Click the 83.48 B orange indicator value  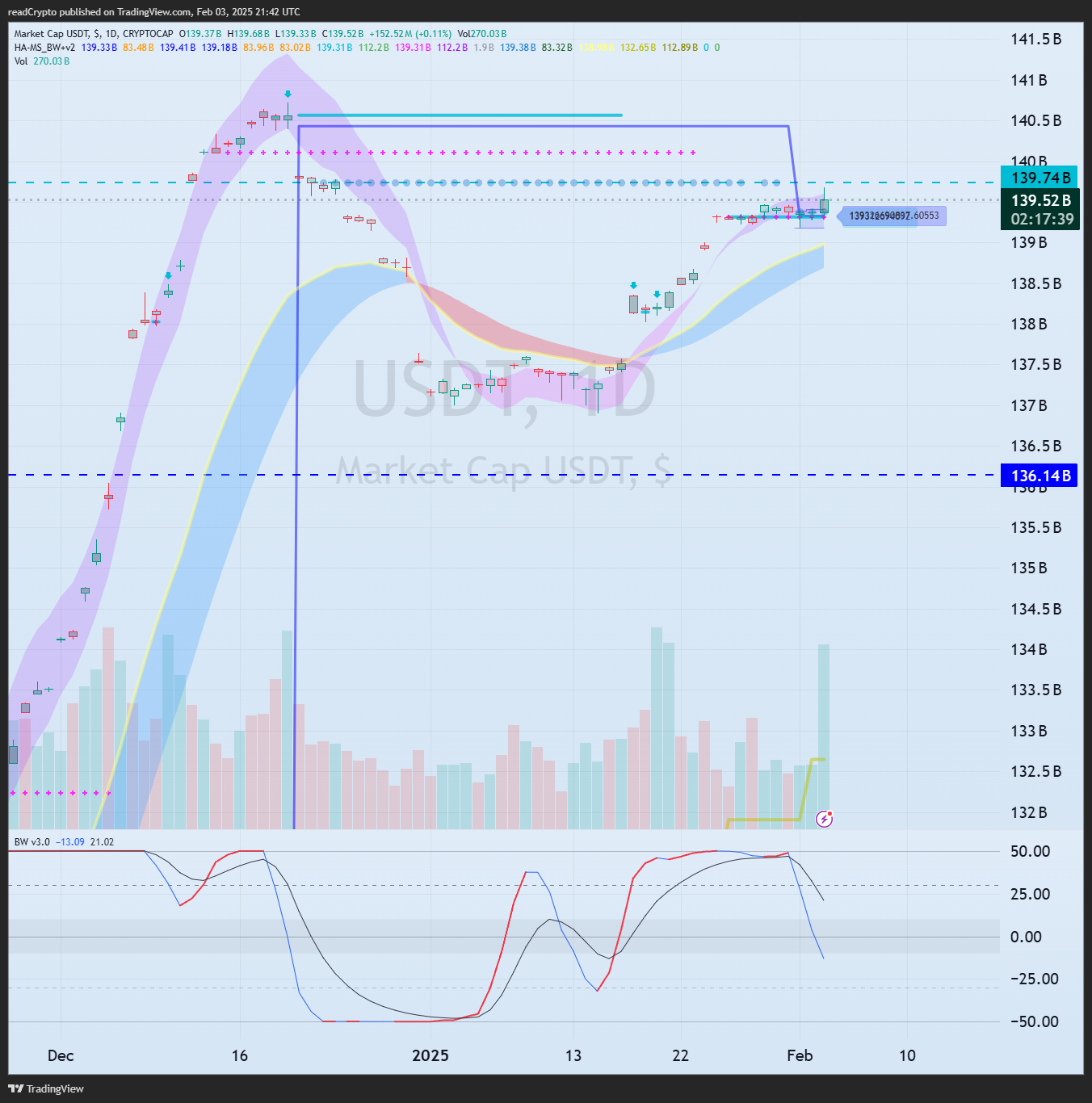click(138, 48)
